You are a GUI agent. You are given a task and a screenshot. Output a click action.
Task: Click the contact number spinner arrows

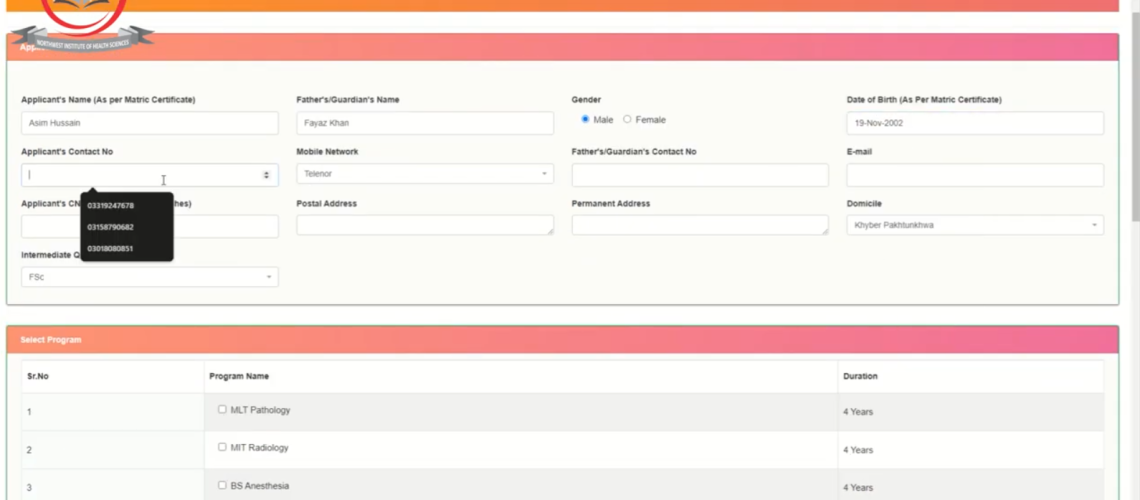tap(266, 175)
